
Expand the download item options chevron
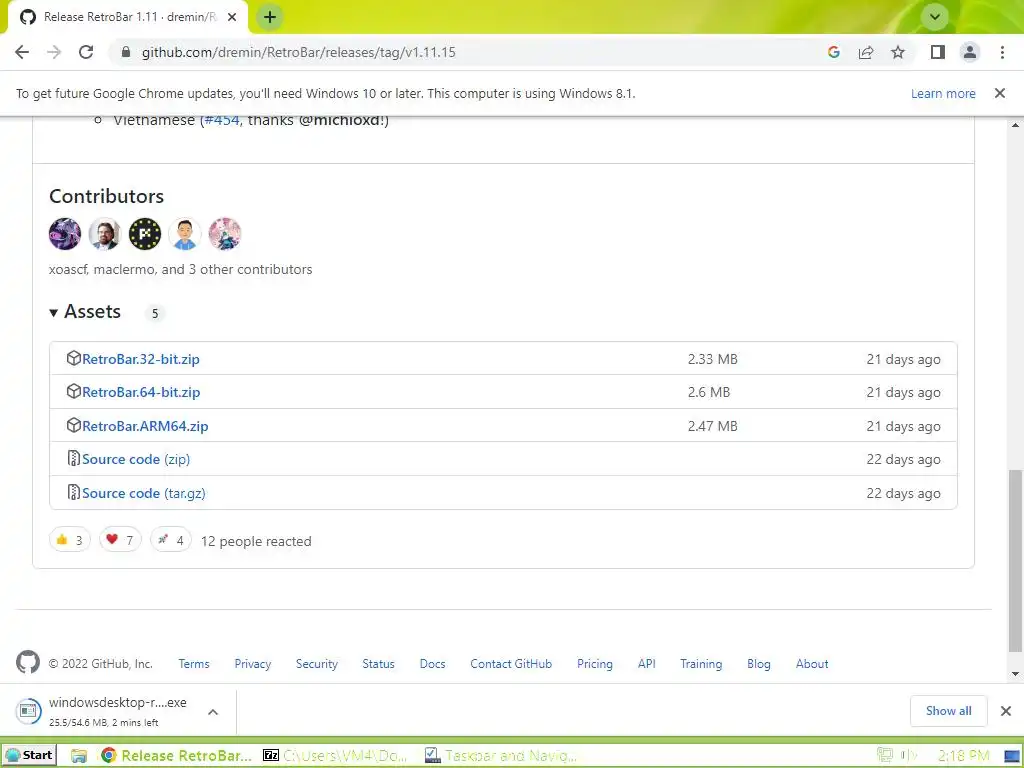(x=213, y=712)
